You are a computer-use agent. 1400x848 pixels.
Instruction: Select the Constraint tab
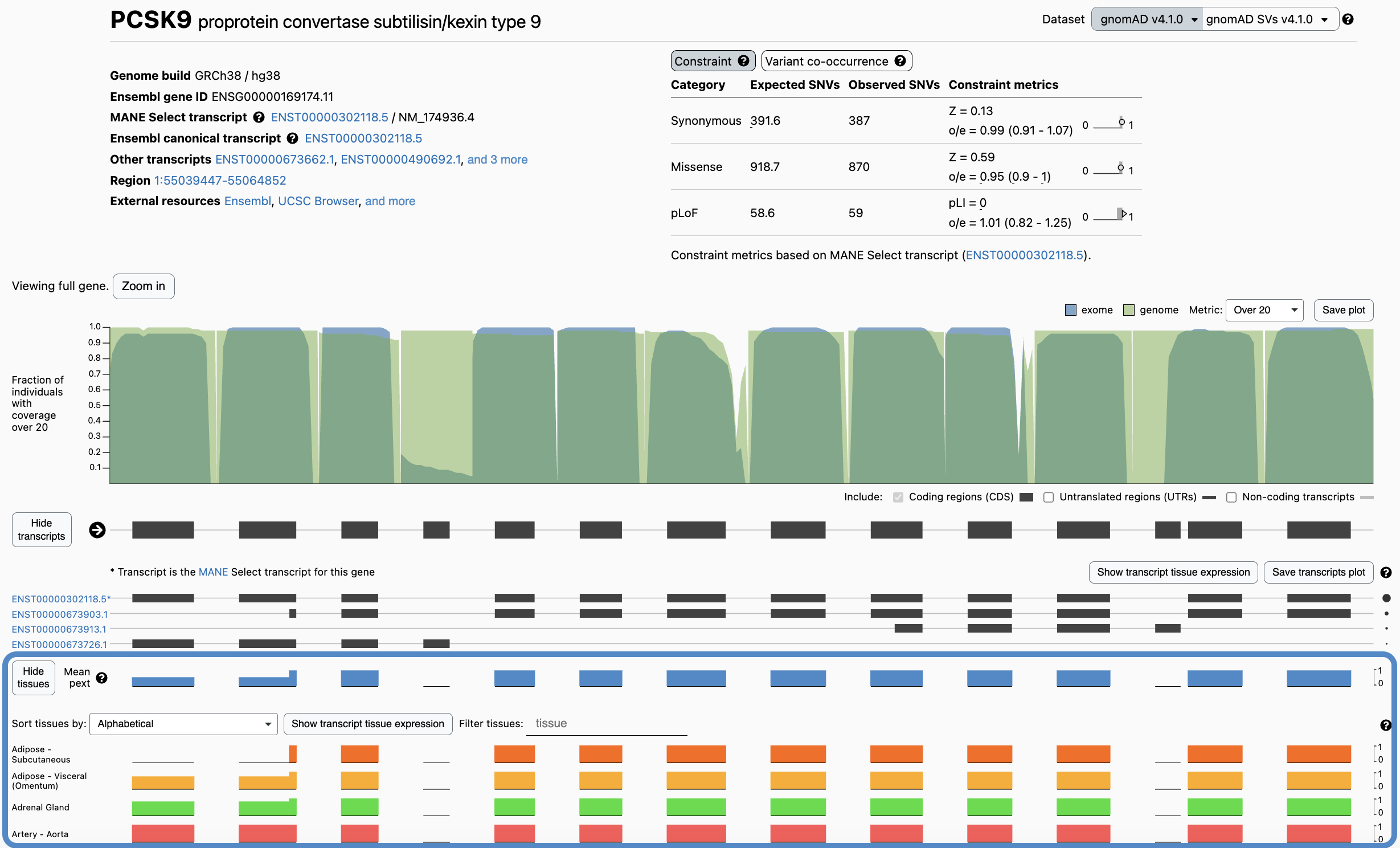(x=705, y=61)
